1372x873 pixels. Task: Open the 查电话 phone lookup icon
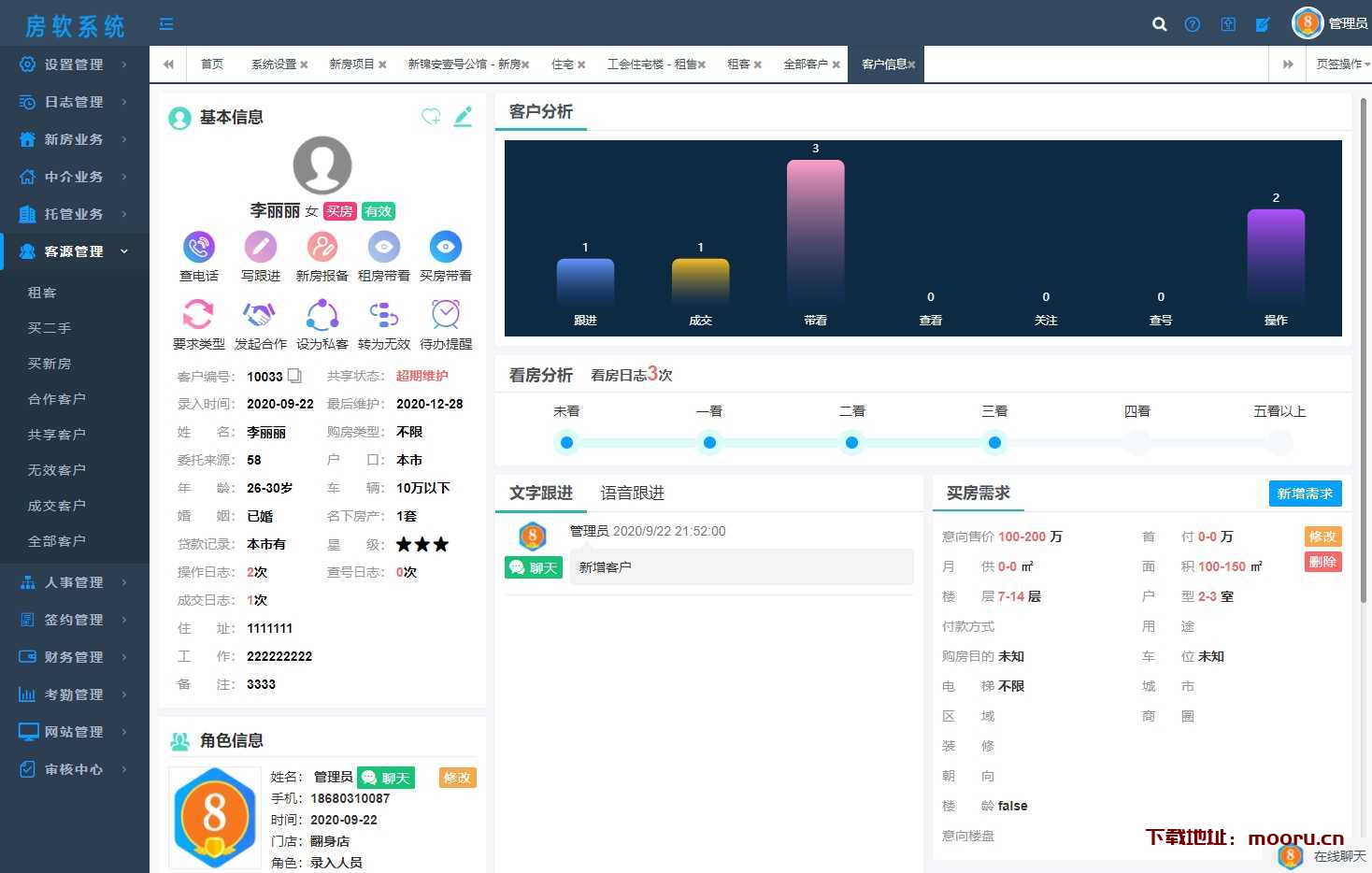click(198, 247)
